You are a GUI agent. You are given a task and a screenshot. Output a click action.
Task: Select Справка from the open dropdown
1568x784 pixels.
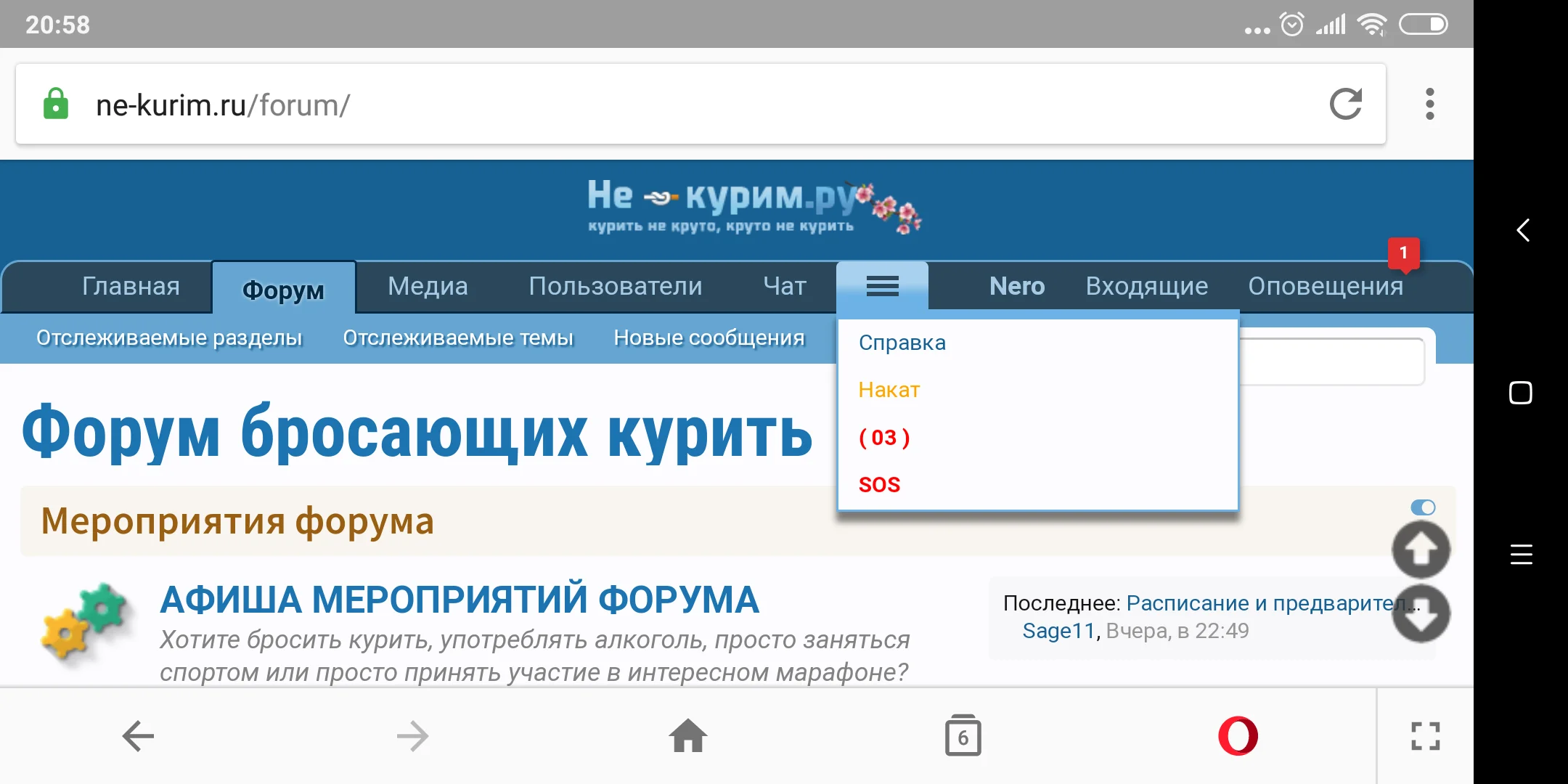coord(902,342)
